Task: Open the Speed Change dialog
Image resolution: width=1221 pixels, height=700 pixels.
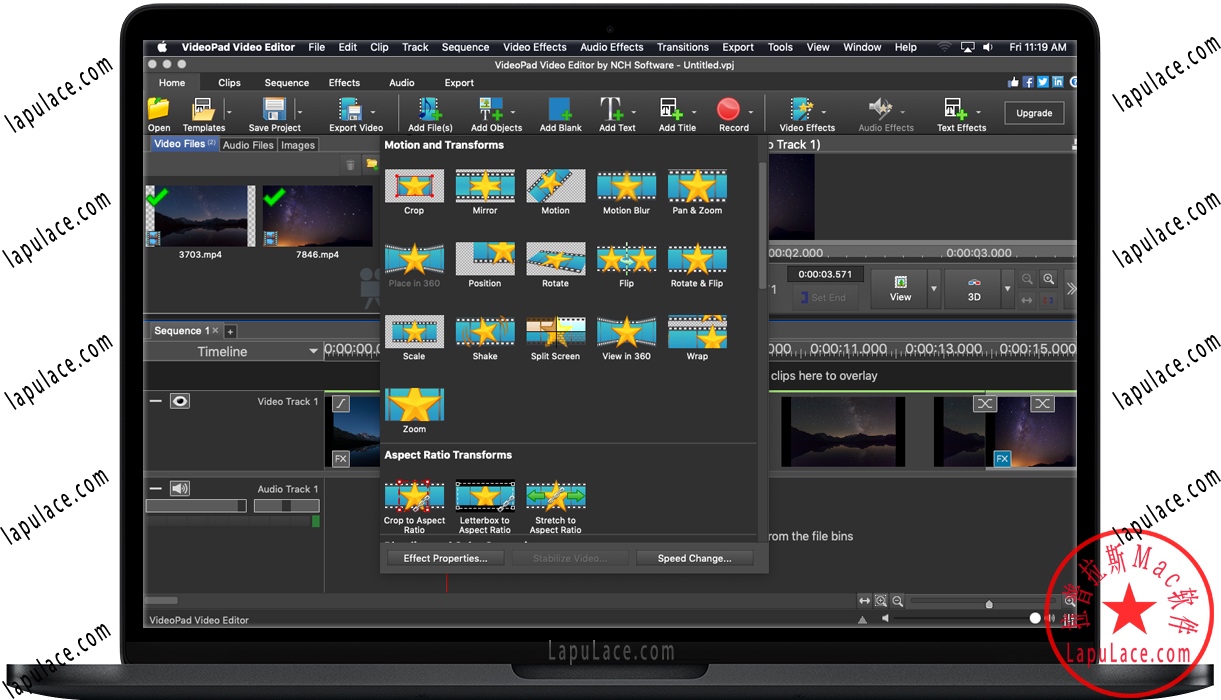Action: coord(694,557)
